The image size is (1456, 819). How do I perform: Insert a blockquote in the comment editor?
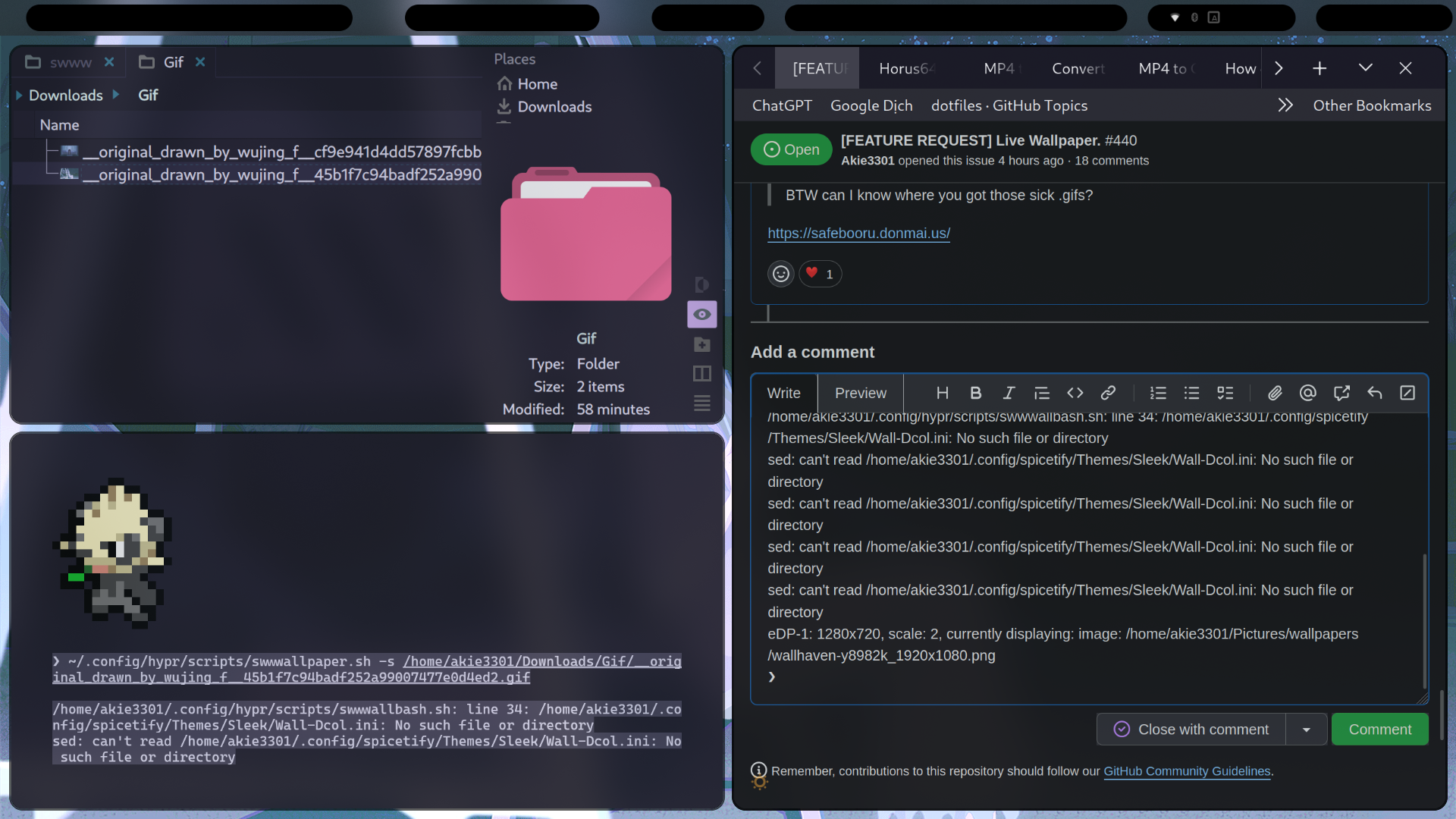pos(1042,393)
